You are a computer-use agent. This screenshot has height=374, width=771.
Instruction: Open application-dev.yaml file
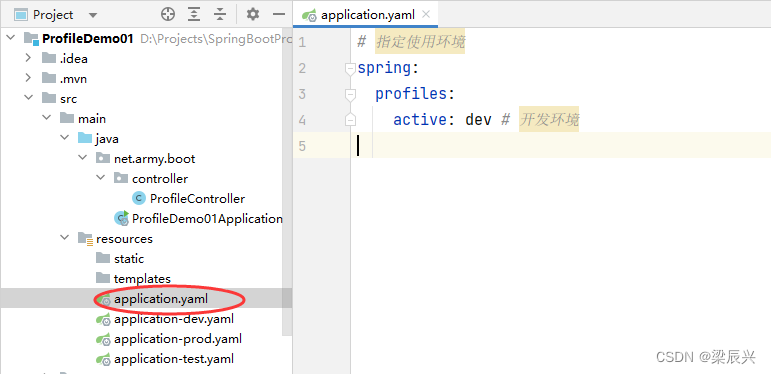(174, 318)
